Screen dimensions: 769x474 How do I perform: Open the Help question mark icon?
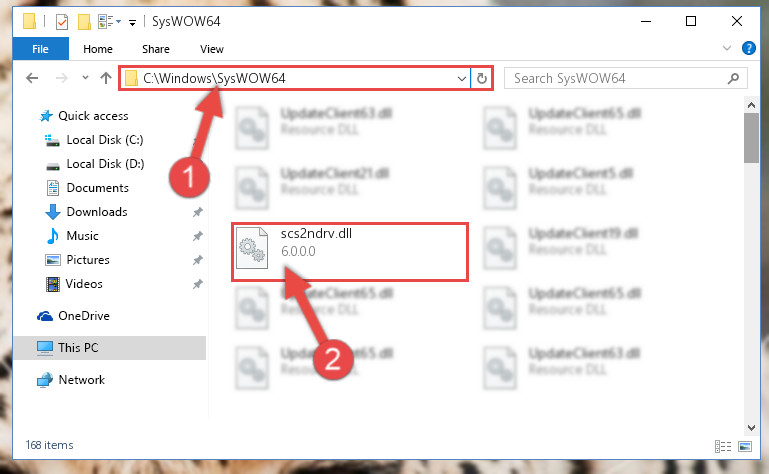748,48
